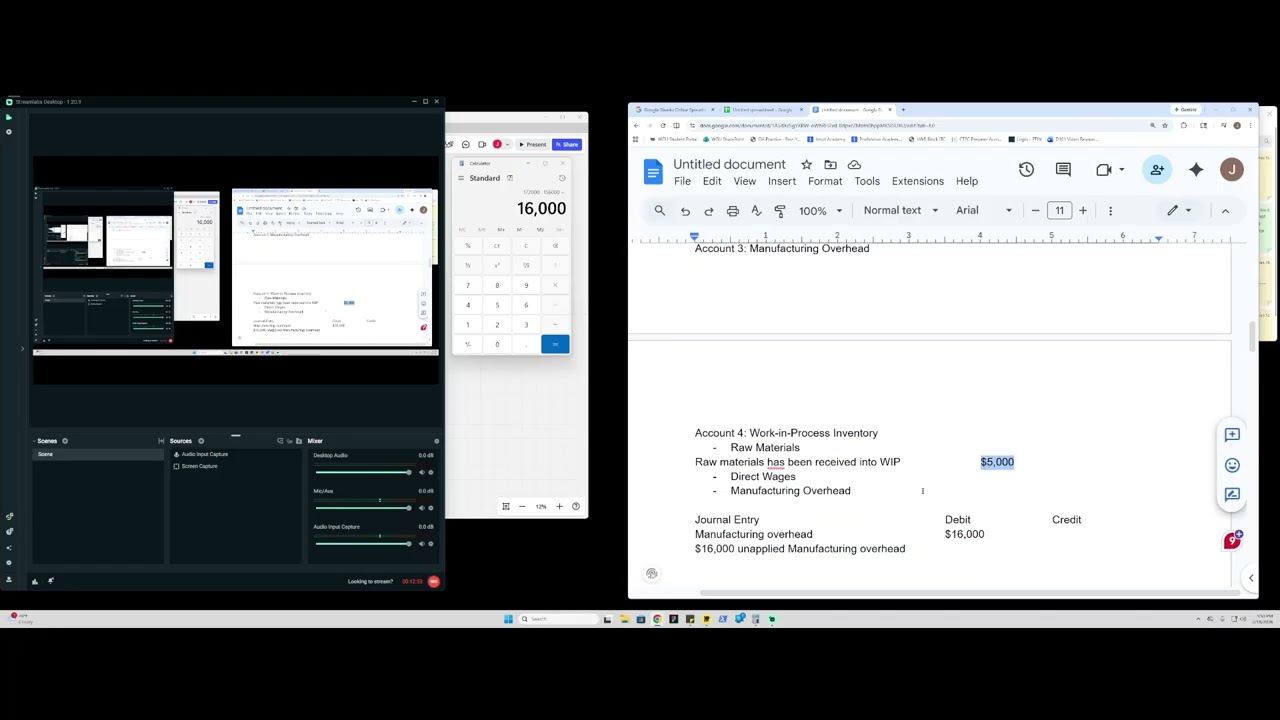Click the 7 key on Calculator
Screen dimensions: 1280x720
467,285
